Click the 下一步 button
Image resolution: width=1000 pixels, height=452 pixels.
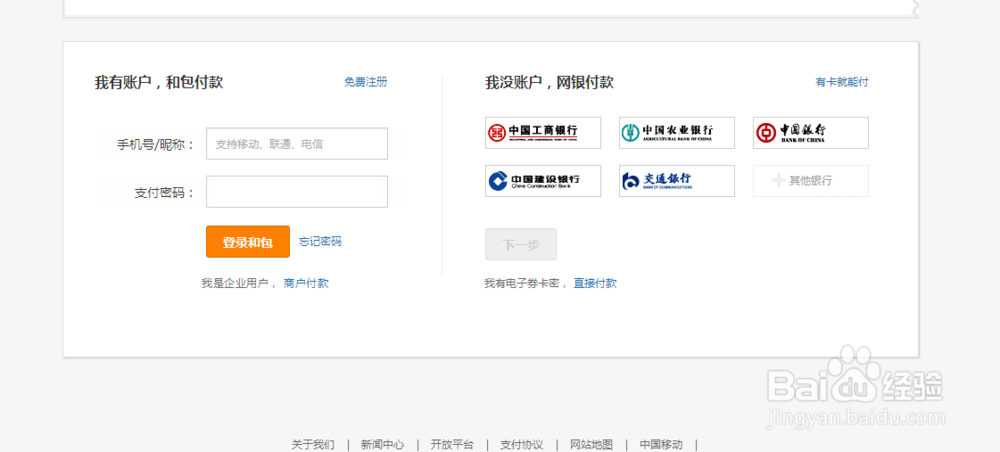(521, 244)
